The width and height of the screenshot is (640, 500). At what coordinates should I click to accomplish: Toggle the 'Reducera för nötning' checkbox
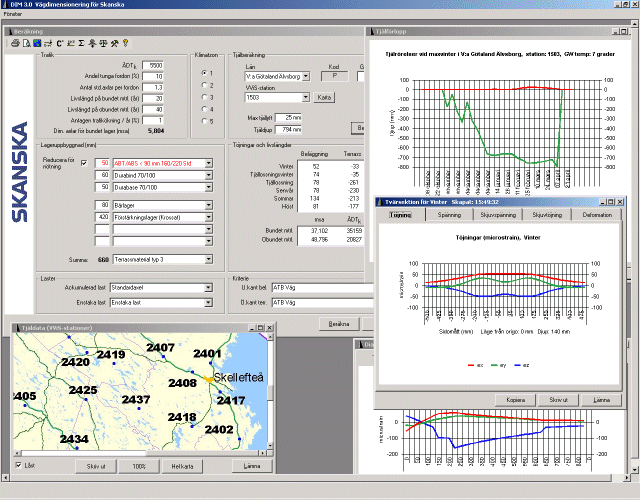[84, 162]
